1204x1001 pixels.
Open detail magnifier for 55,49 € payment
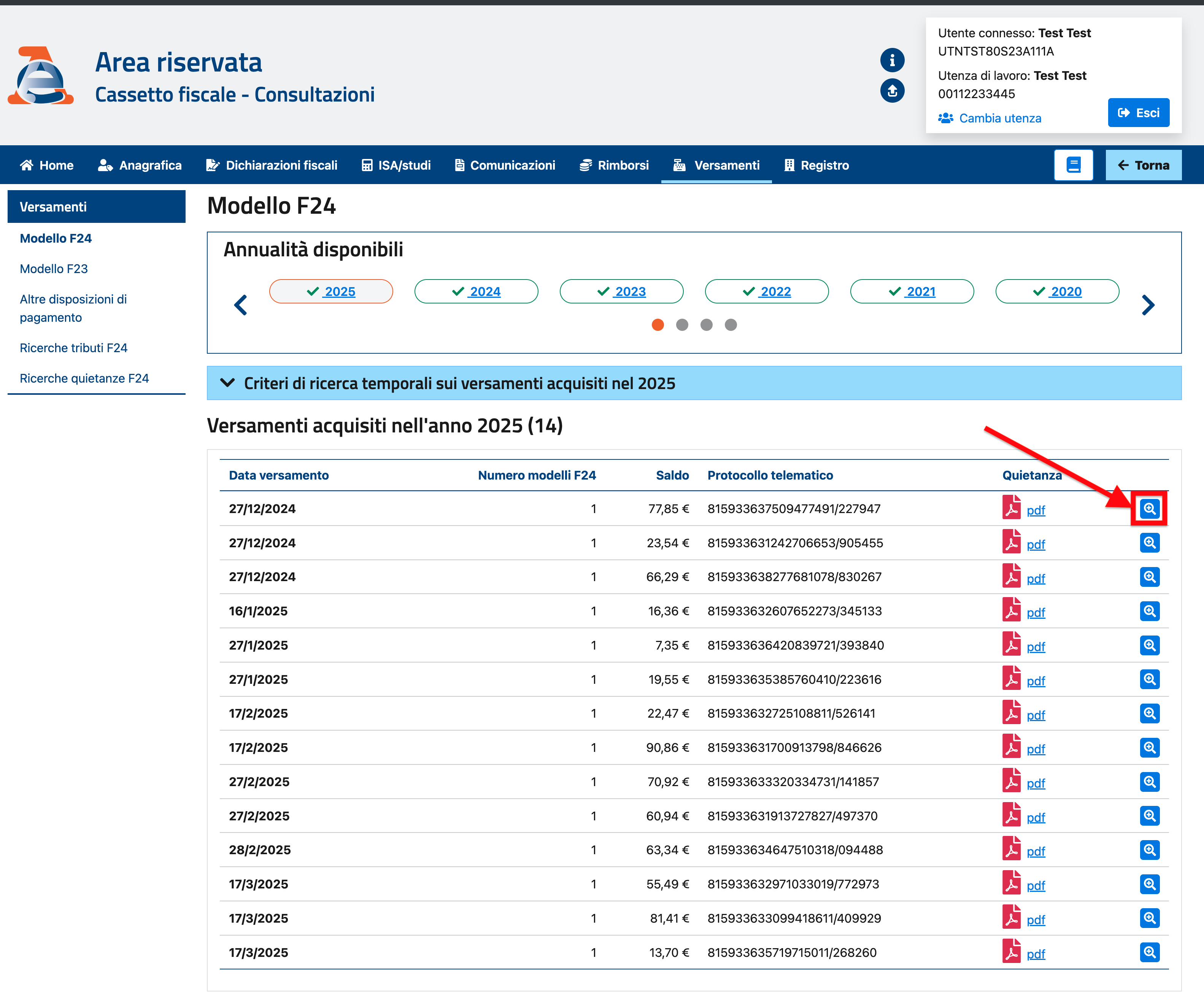(1150, 884)
